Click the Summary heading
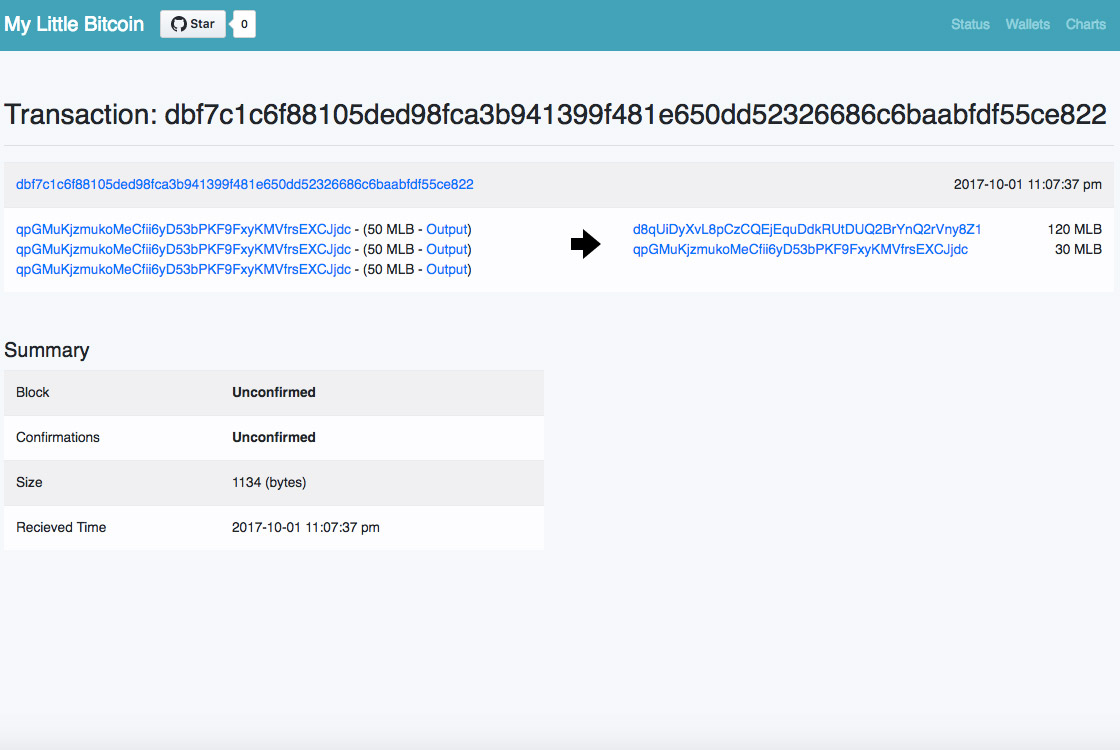The height and width of the screenshot is (750, 1120). click(x=46, y=350)
